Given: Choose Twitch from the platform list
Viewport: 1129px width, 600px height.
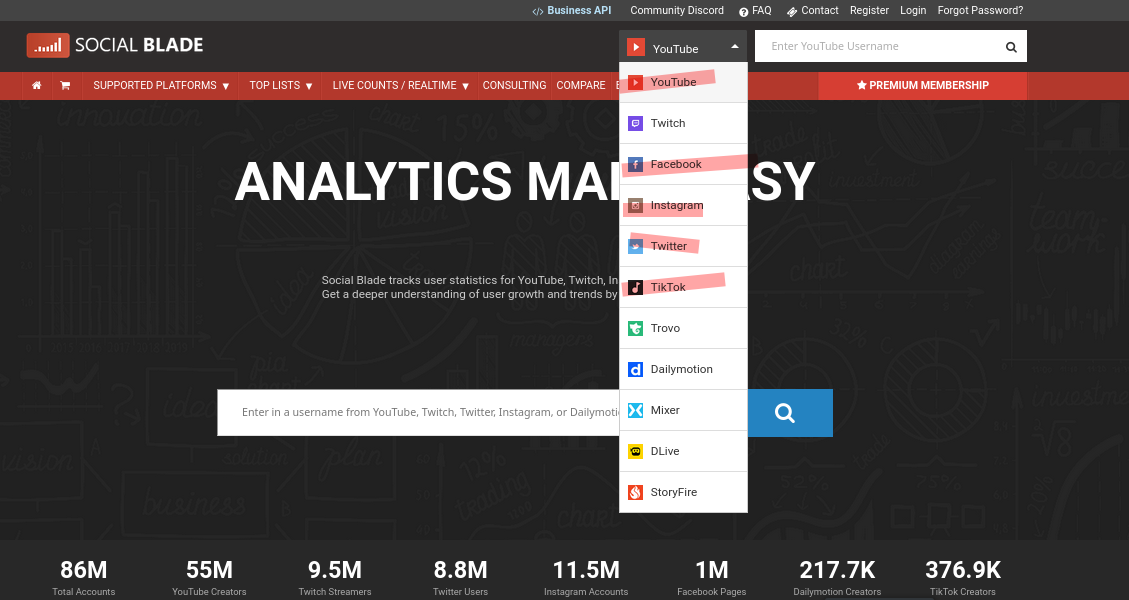Looking at the screenshot, I should (683, 123).
